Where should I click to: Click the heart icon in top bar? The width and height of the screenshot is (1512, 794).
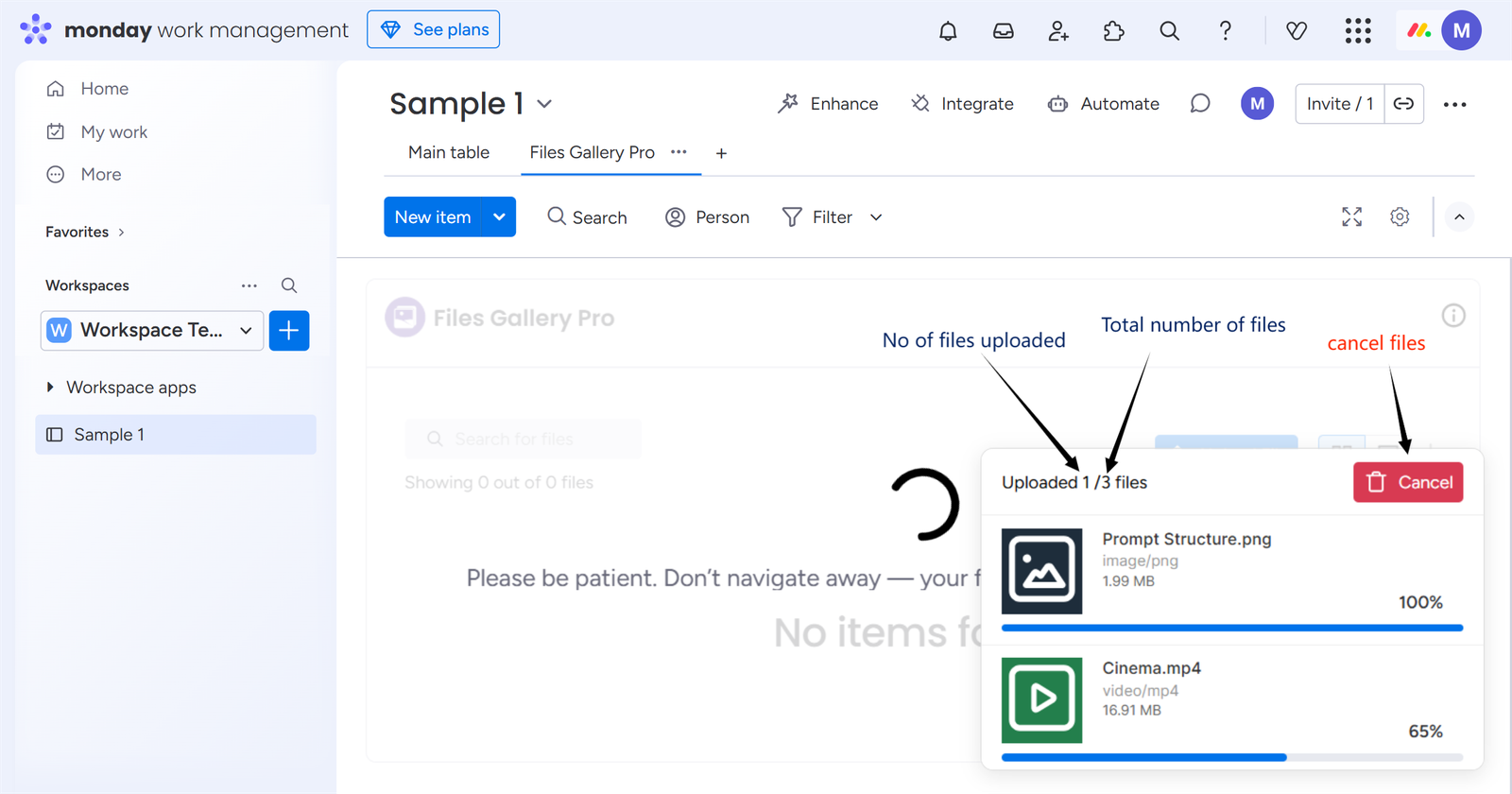(x=1297, y=31)
